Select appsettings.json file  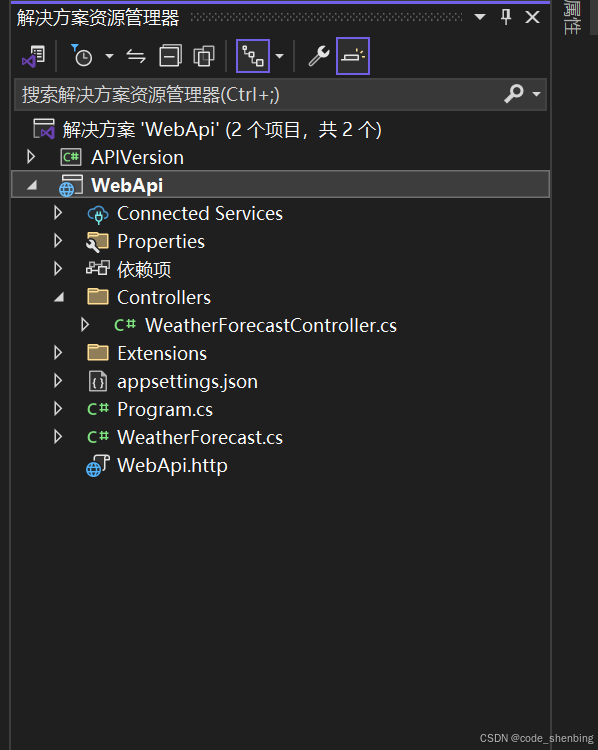point(187,382)
